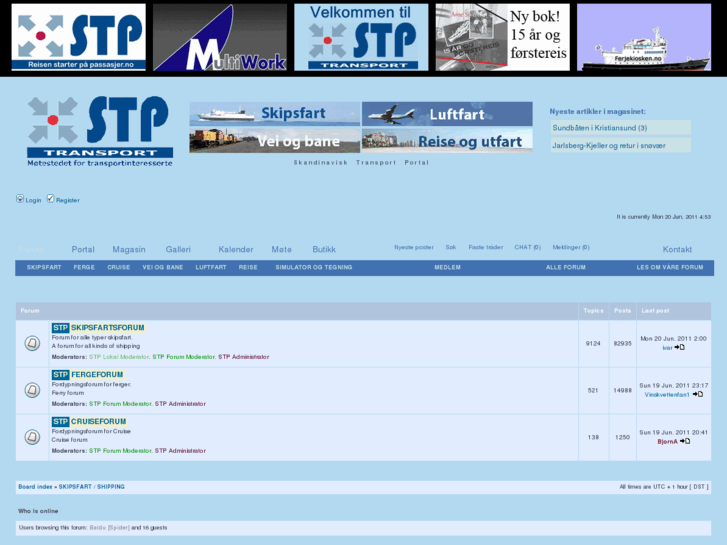
Task: Select LUFTFART in blue menu bar
Action: point(211,267)
